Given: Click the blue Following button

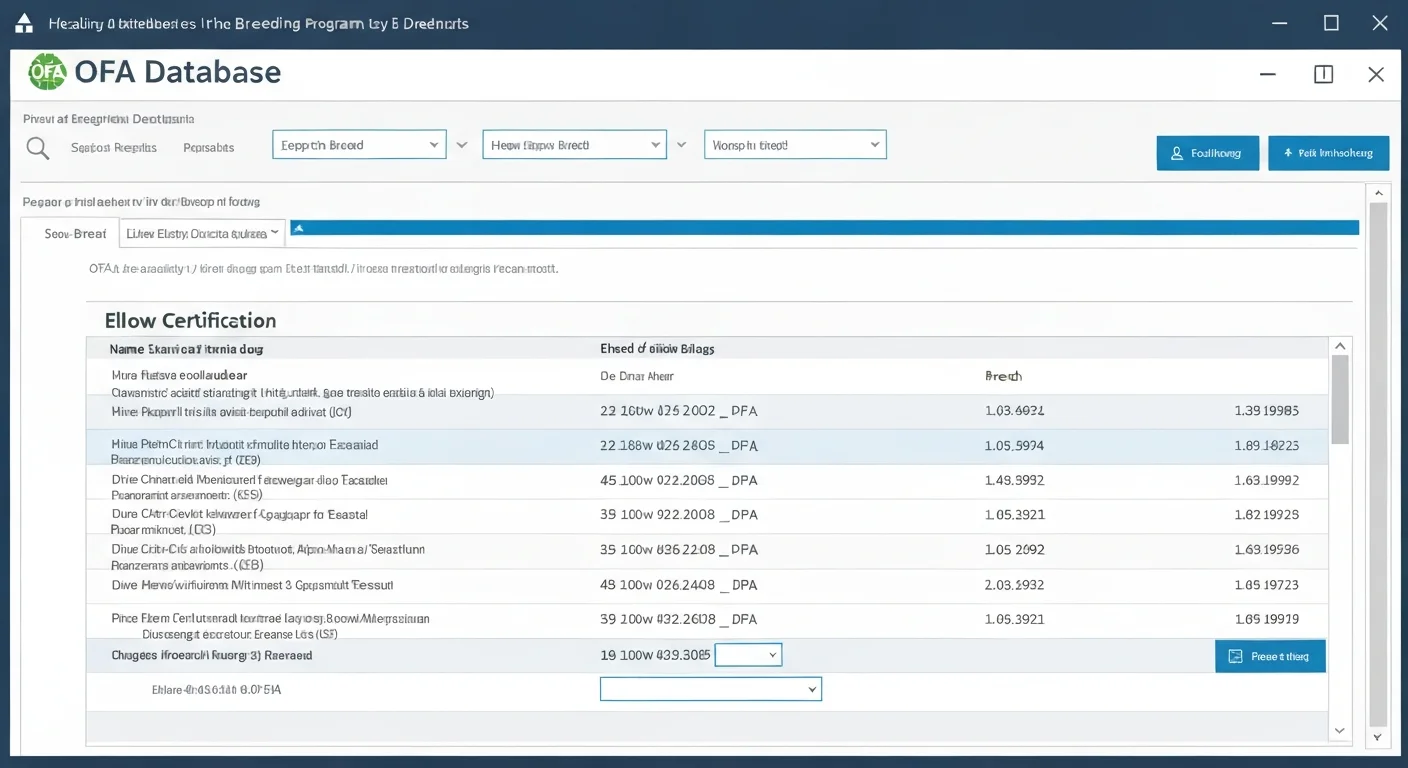Looking at the screenshot, I should pyautogui.click(x=1208, y=153).
